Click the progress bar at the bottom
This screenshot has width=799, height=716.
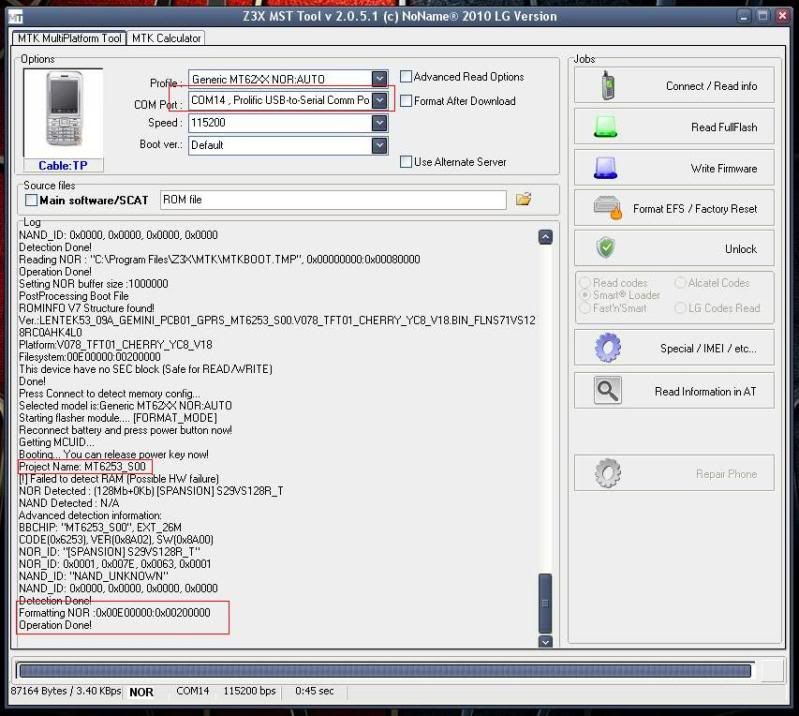click(385, 670)
